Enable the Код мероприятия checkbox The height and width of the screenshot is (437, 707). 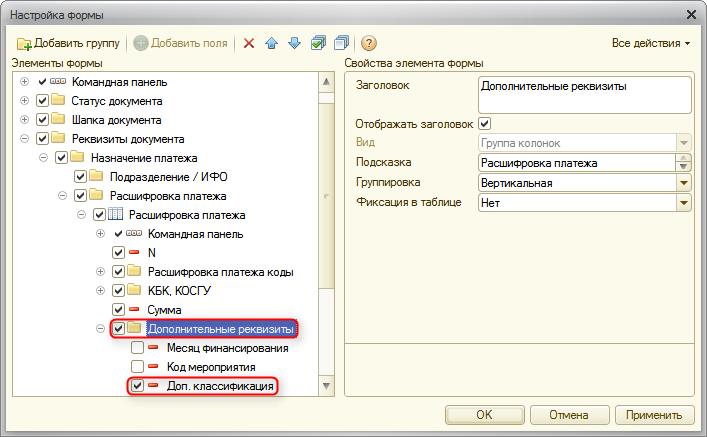pos(138,366)
